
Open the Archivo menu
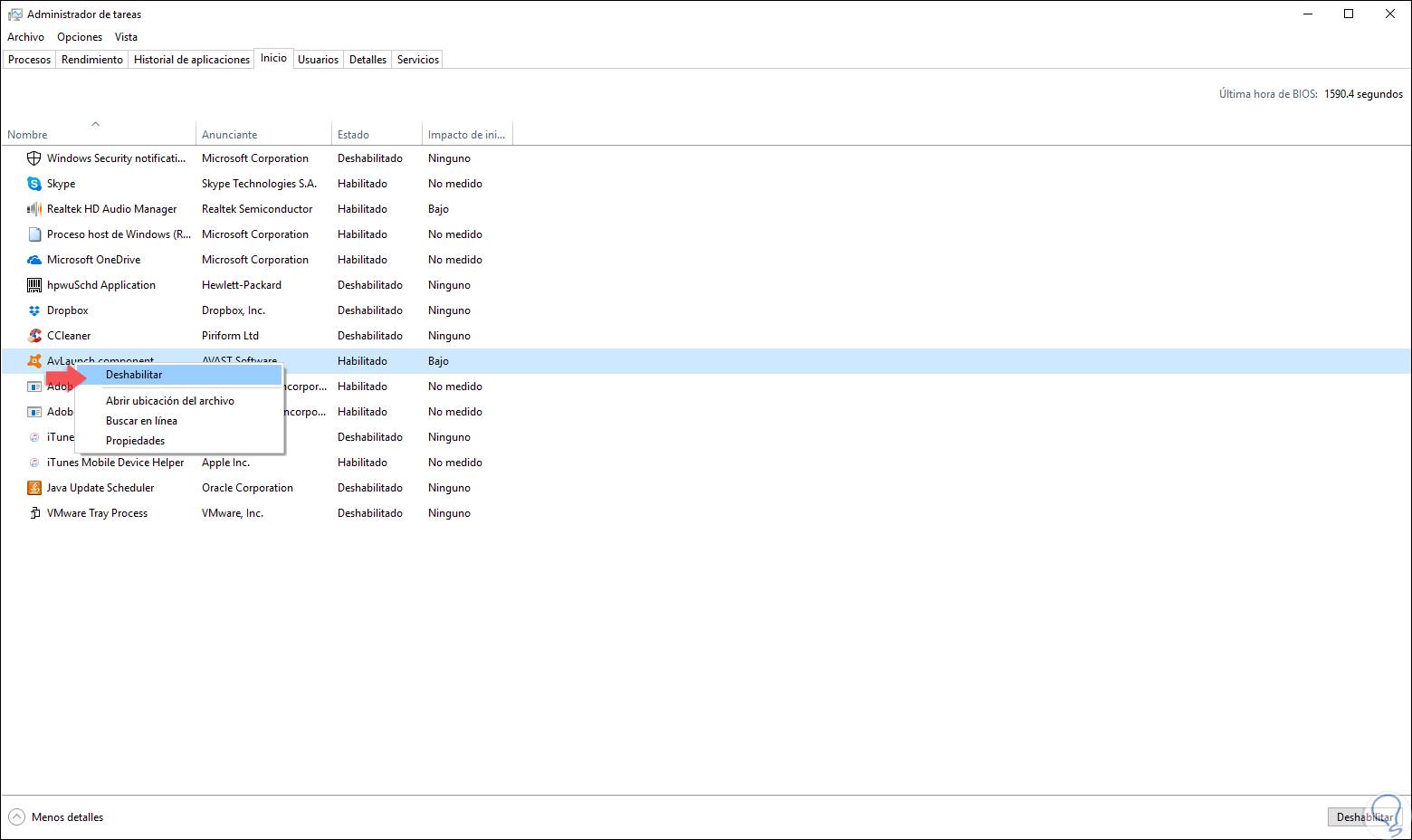point(25,37)
